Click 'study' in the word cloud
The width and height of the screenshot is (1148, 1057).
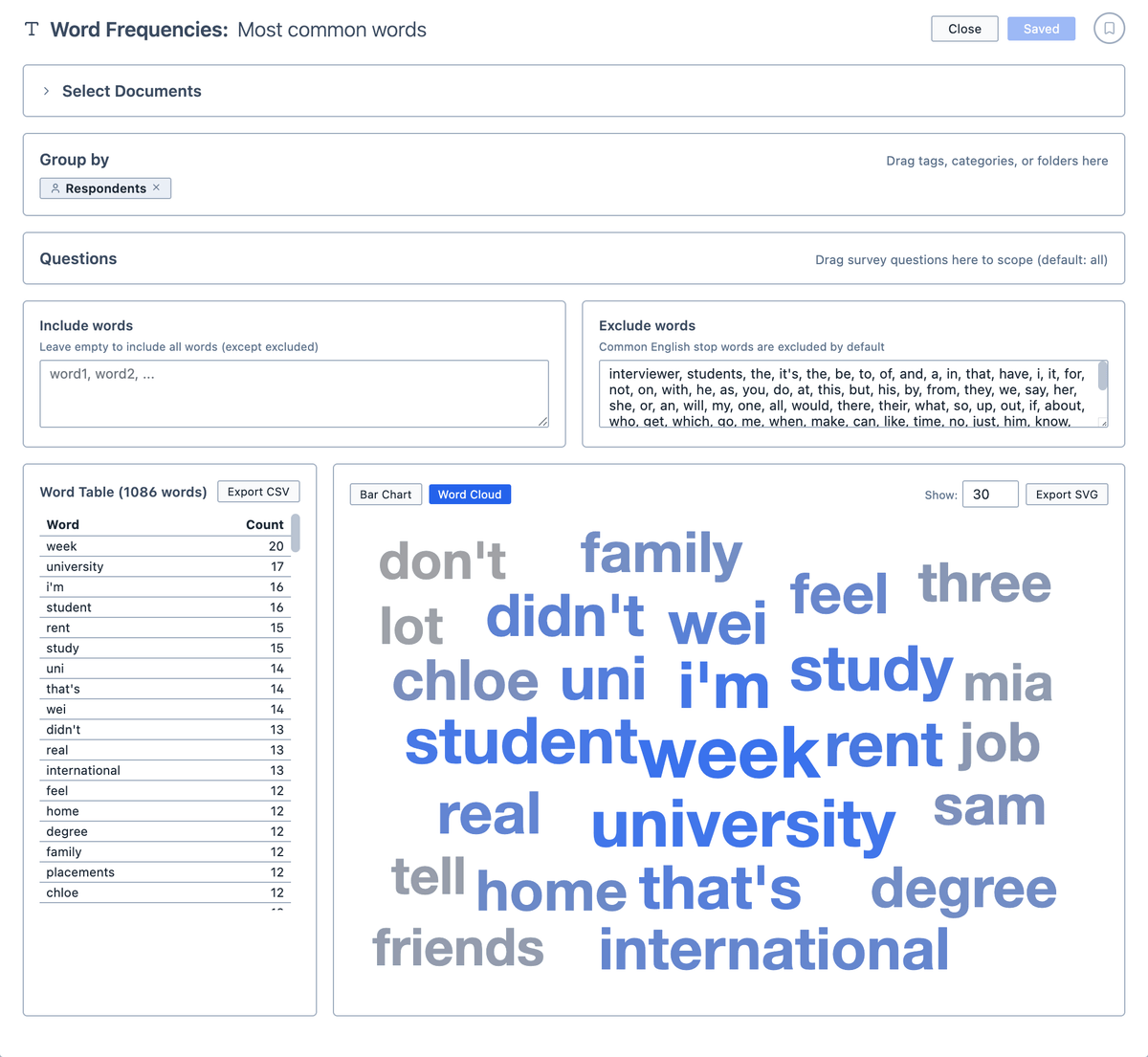[872, 672]
